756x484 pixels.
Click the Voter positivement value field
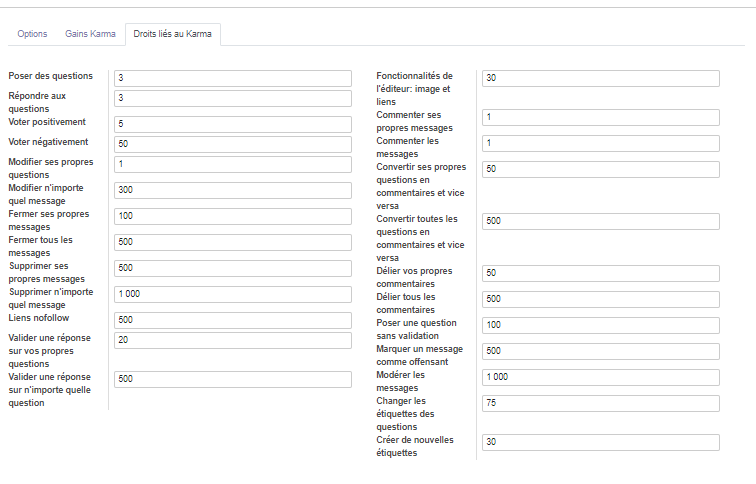(x=232, y=124)
